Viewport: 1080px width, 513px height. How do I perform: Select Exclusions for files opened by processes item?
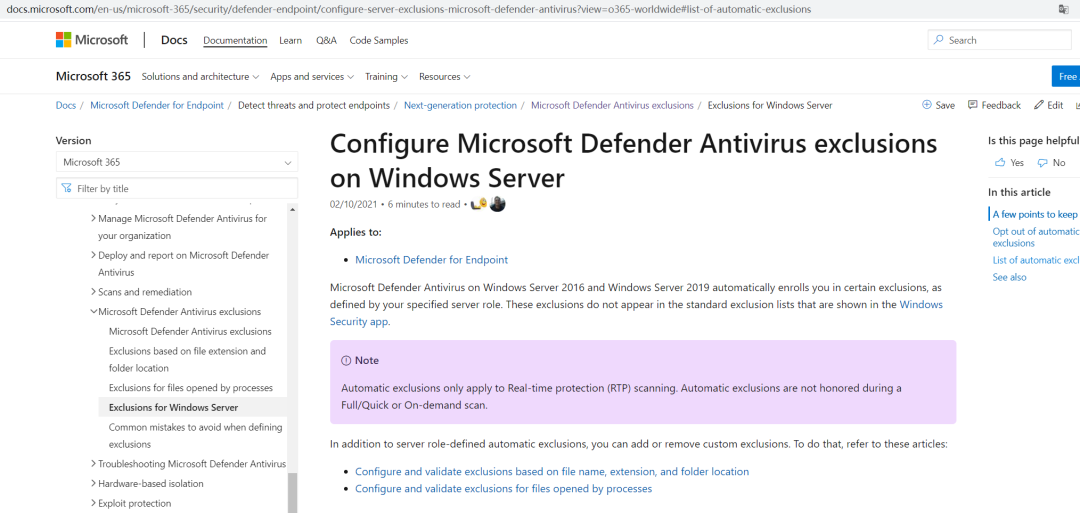pyautogui.click(x=191, y=388)
